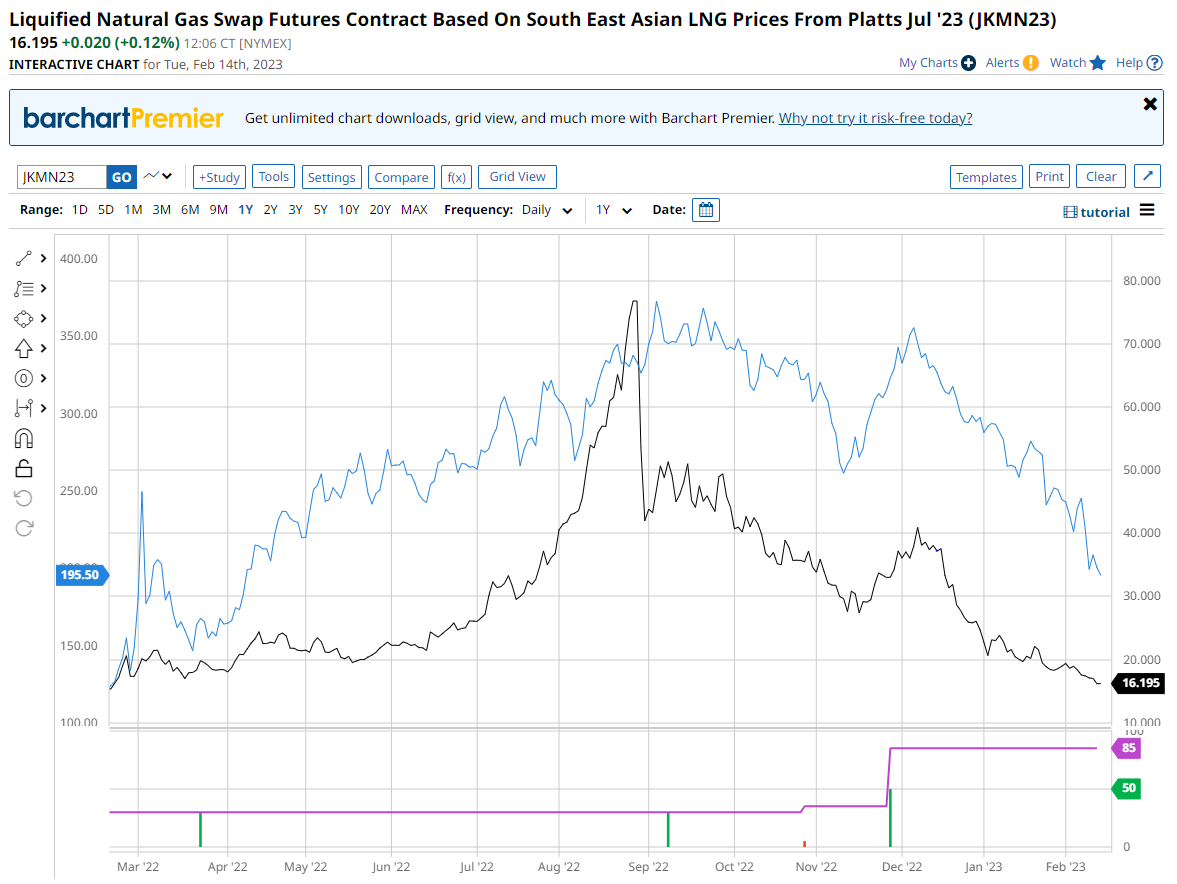Switch range to MAX
1177x884 pixels.
click(x=414, y=210)
